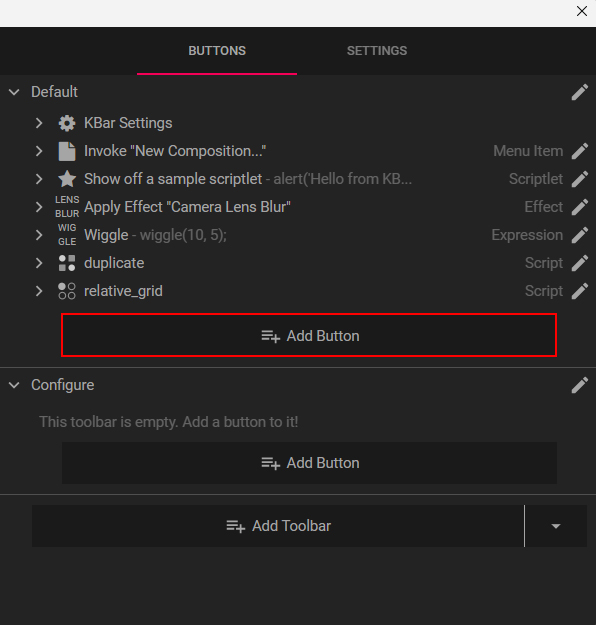Switch to the Settings tab
Image resolution: width=596 pixels, height=625 pixels.
[377, 51]
